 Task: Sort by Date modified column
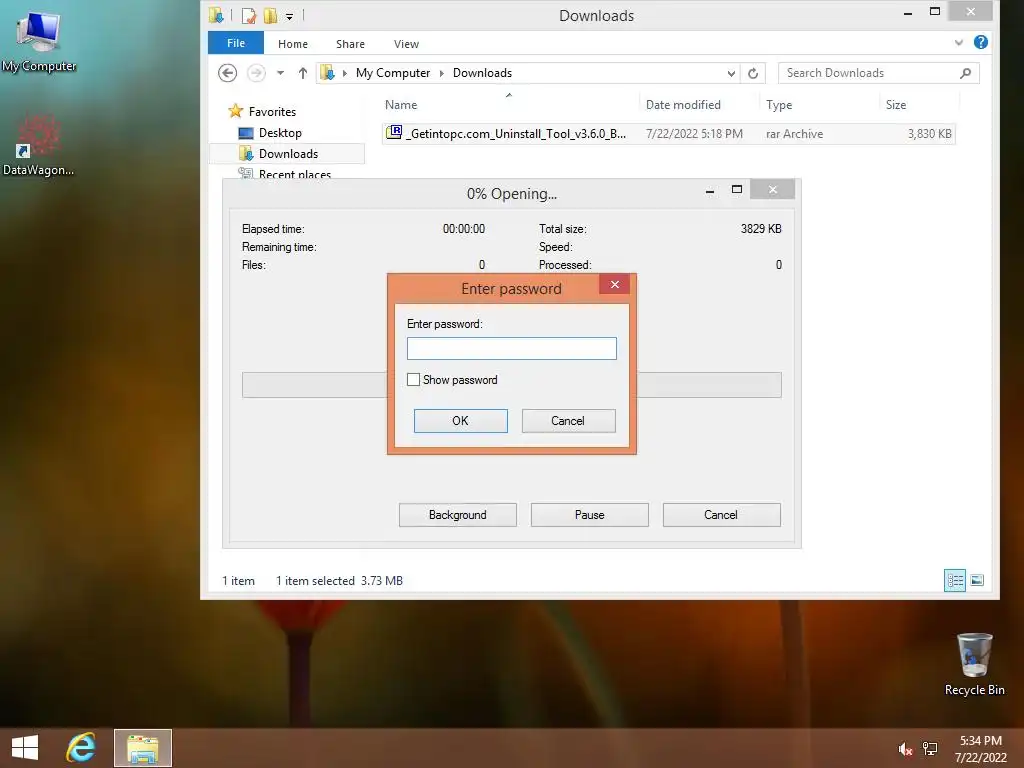(x=683, y=104)
